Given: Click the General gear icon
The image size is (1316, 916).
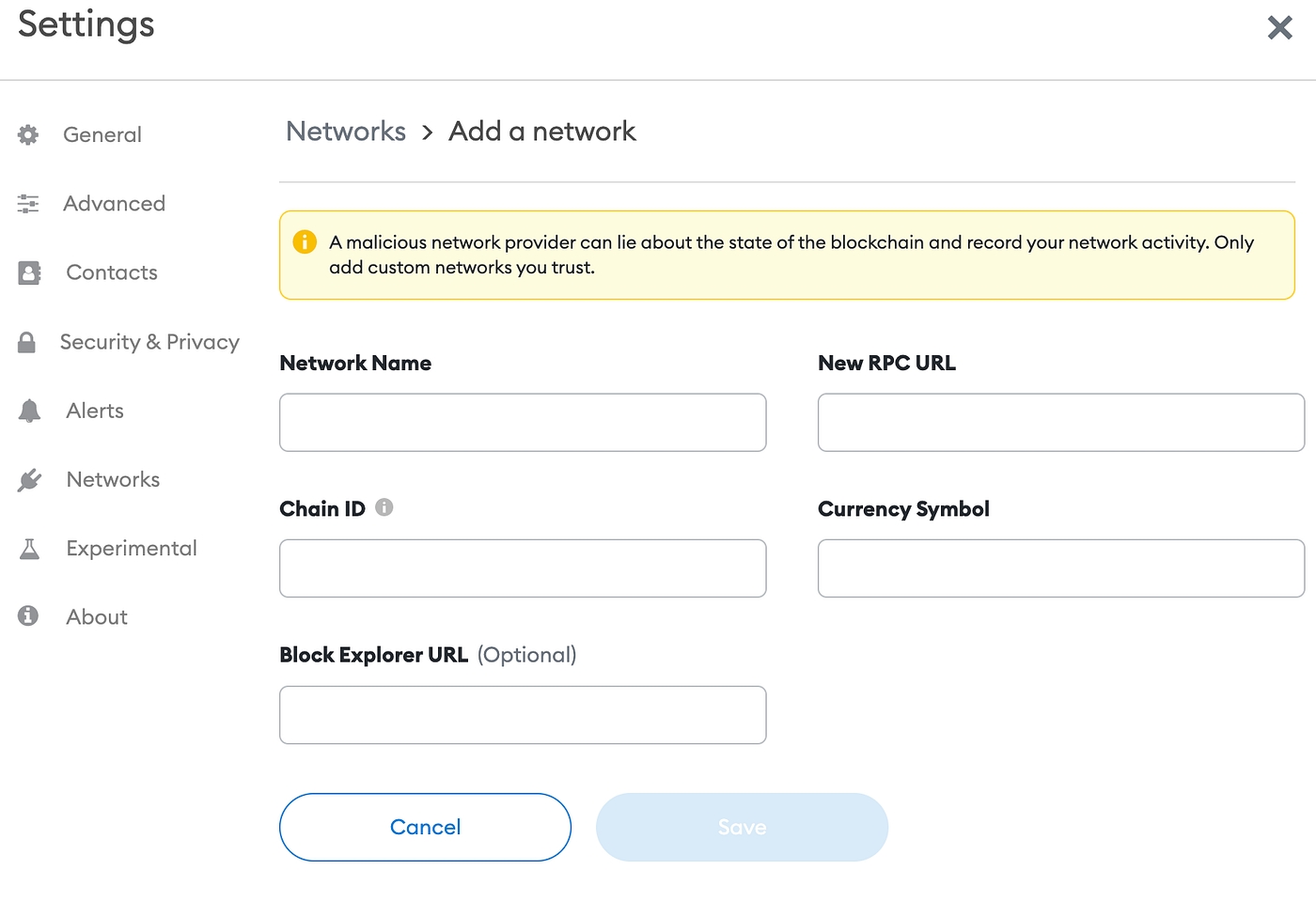Looking at the screenshot, I should (28, 135).
